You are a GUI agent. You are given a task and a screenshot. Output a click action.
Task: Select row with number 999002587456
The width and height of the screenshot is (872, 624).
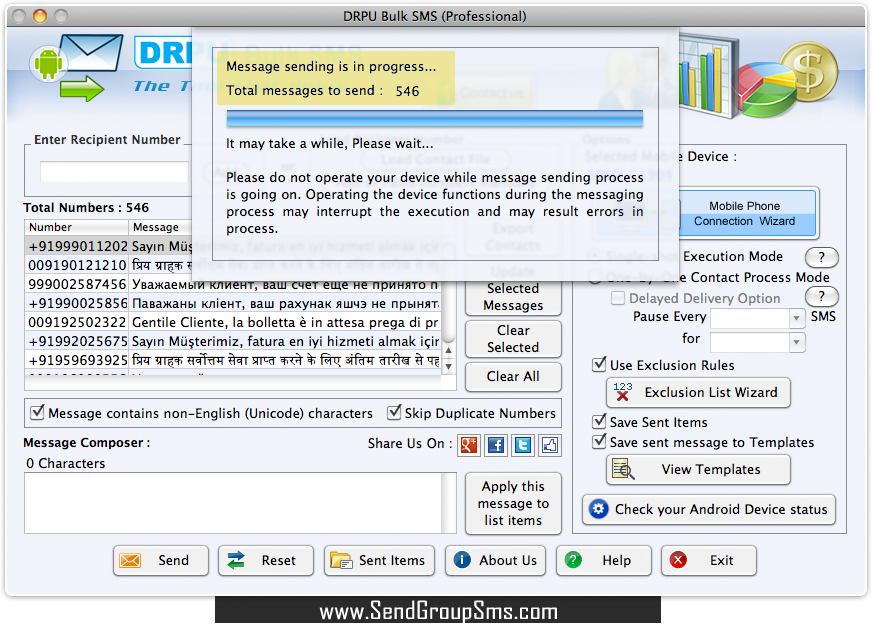click(233, 284)
